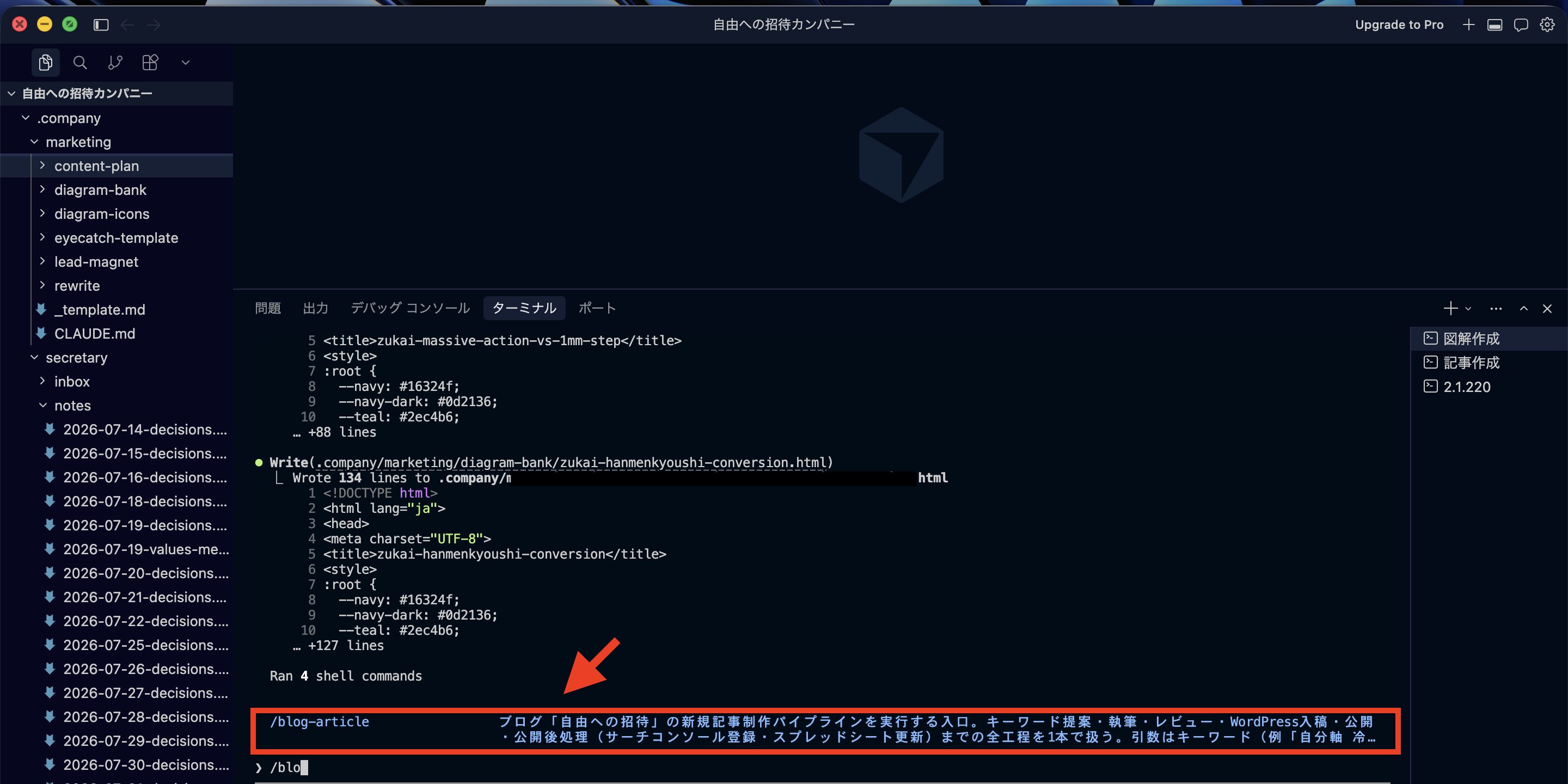Viewport: 1568px width, 784px height.
Task: Open the Explorer files view icon
Action: 46,62
